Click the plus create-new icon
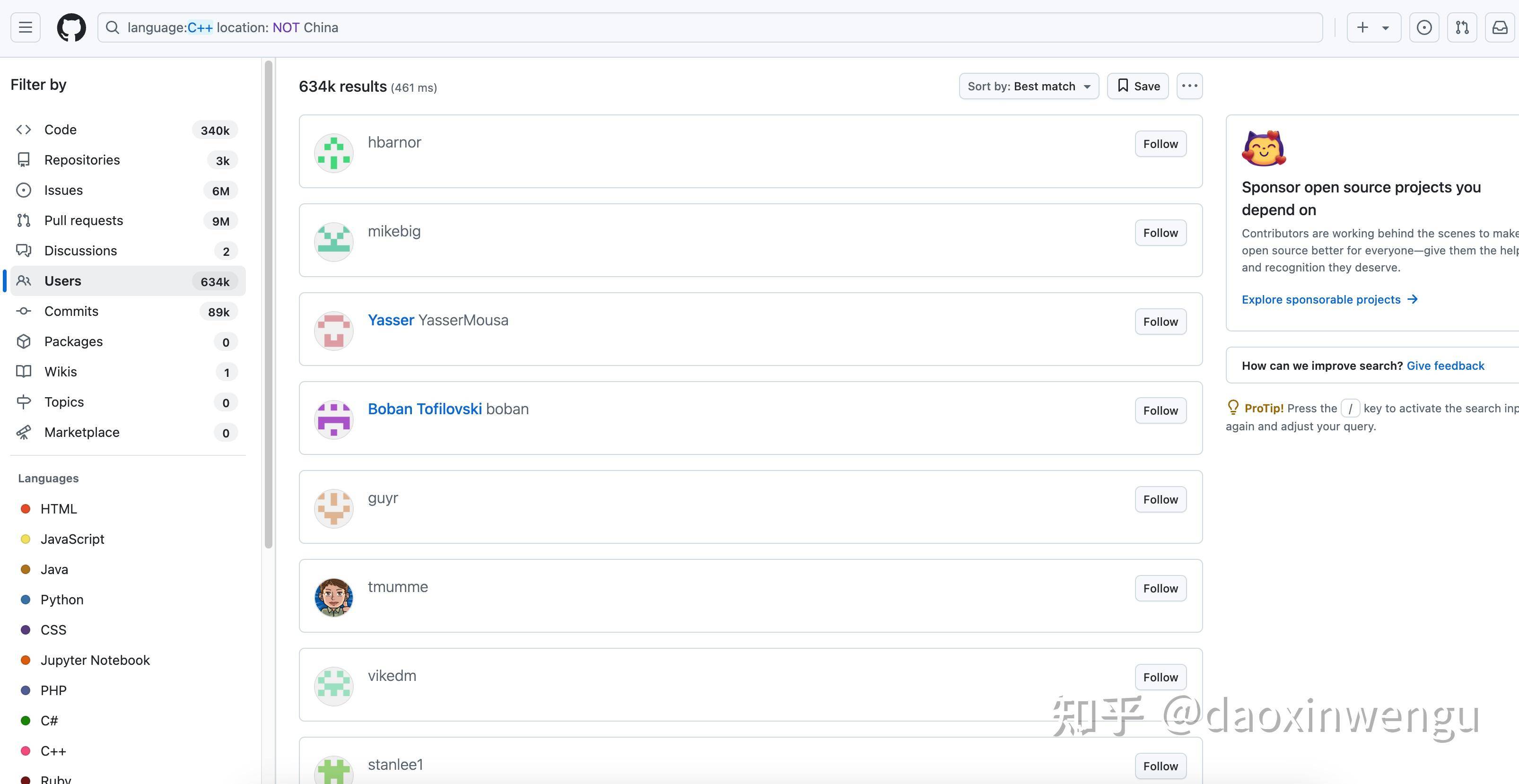 pos(1362,27)
